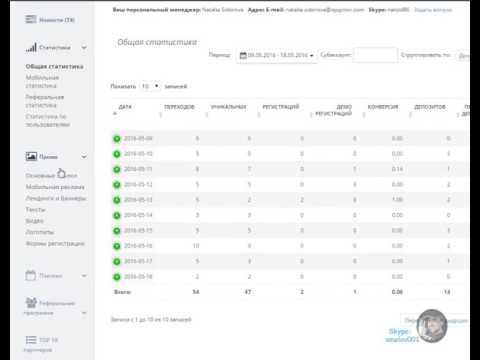This screenshot has width=480, height=360.
Task: Open Формы регистрации in the sidebar
Action: (x=55, y=244)
